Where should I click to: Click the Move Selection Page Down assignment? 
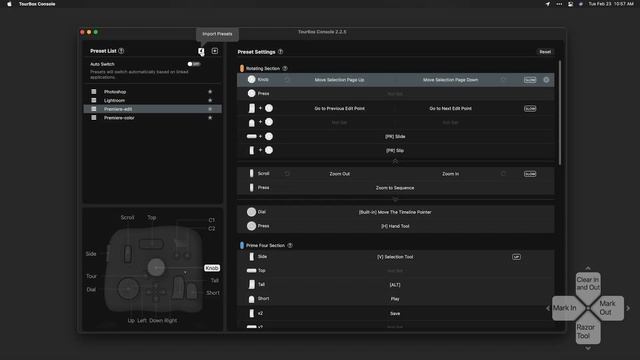pos(450,80)
